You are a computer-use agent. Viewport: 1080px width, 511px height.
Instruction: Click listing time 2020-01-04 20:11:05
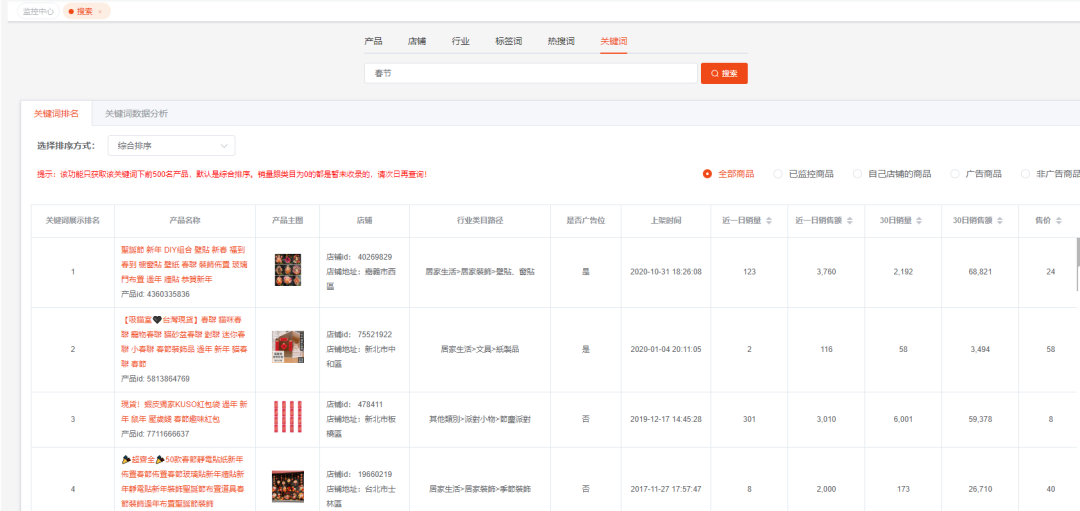pyautogui.click(x=666, y=349)
